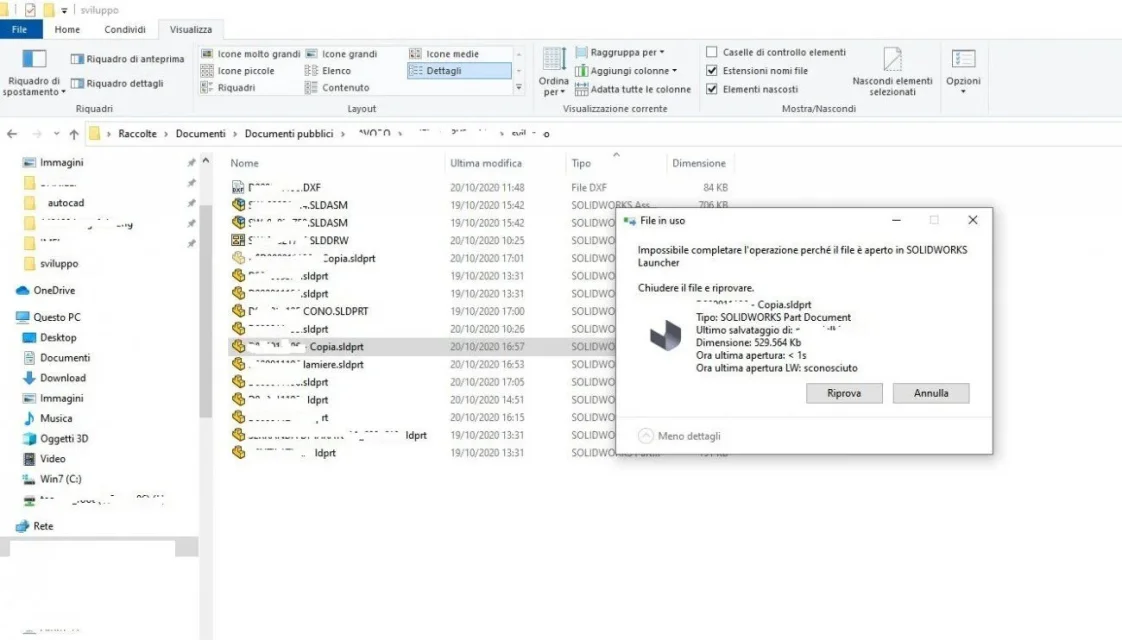This screenshot has width=1122, height=640.
Task: Open the Condividi ribbon tab
Action: (x=125, y=29)
